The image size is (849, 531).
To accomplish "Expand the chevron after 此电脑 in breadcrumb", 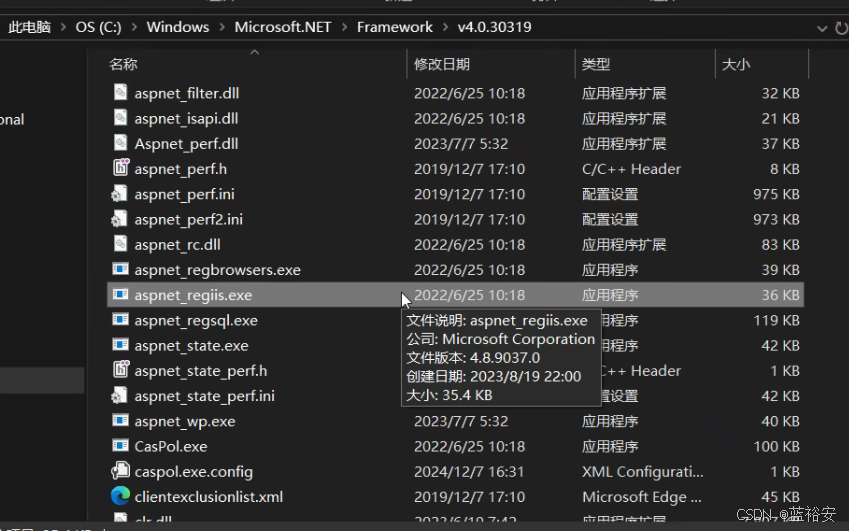I will click(x=63, y=27).
